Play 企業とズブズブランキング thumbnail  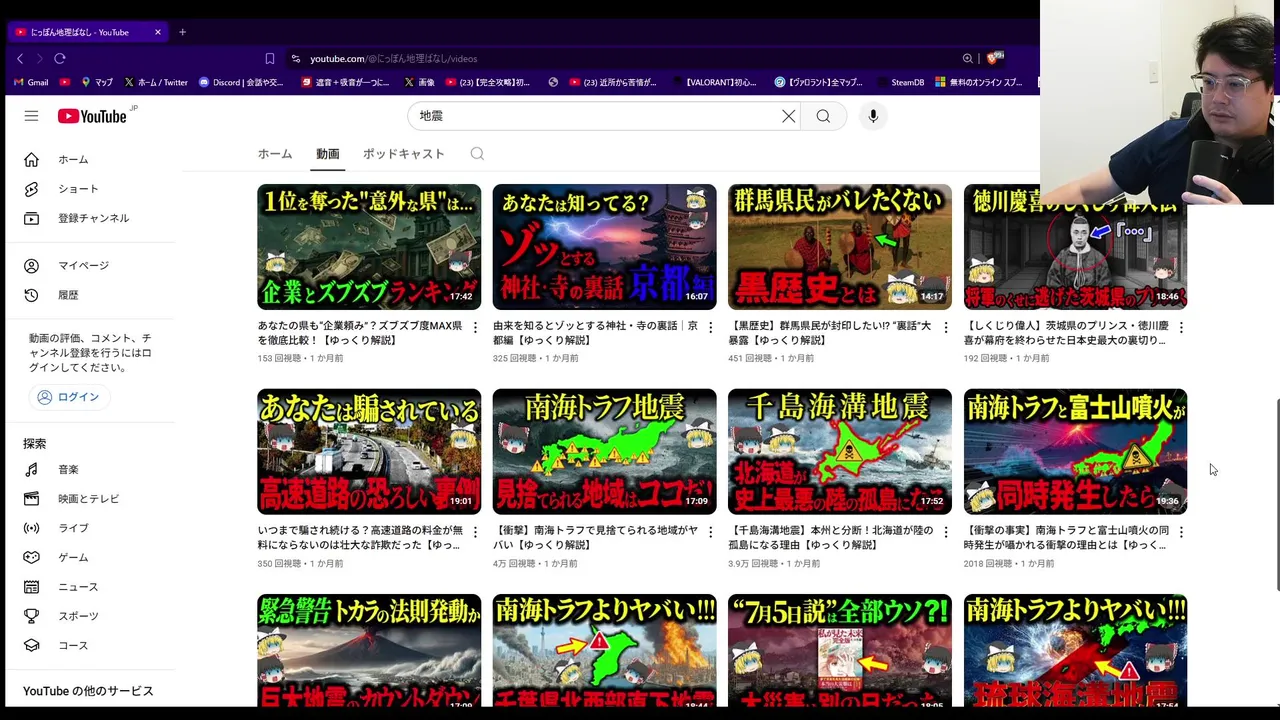pos(369,247)
